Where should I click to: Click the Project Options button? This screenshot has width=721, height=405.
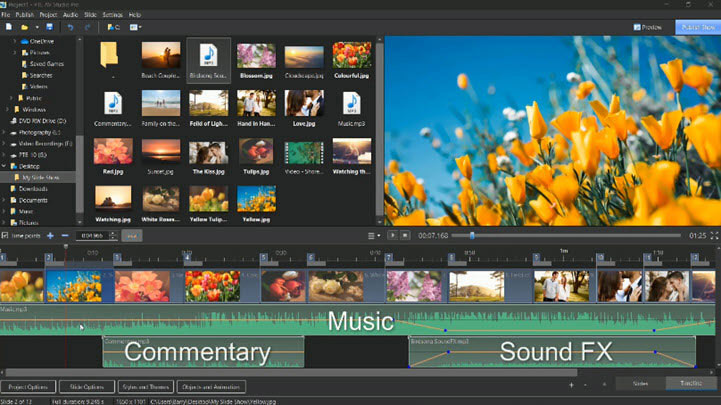(x=27, y=386)
